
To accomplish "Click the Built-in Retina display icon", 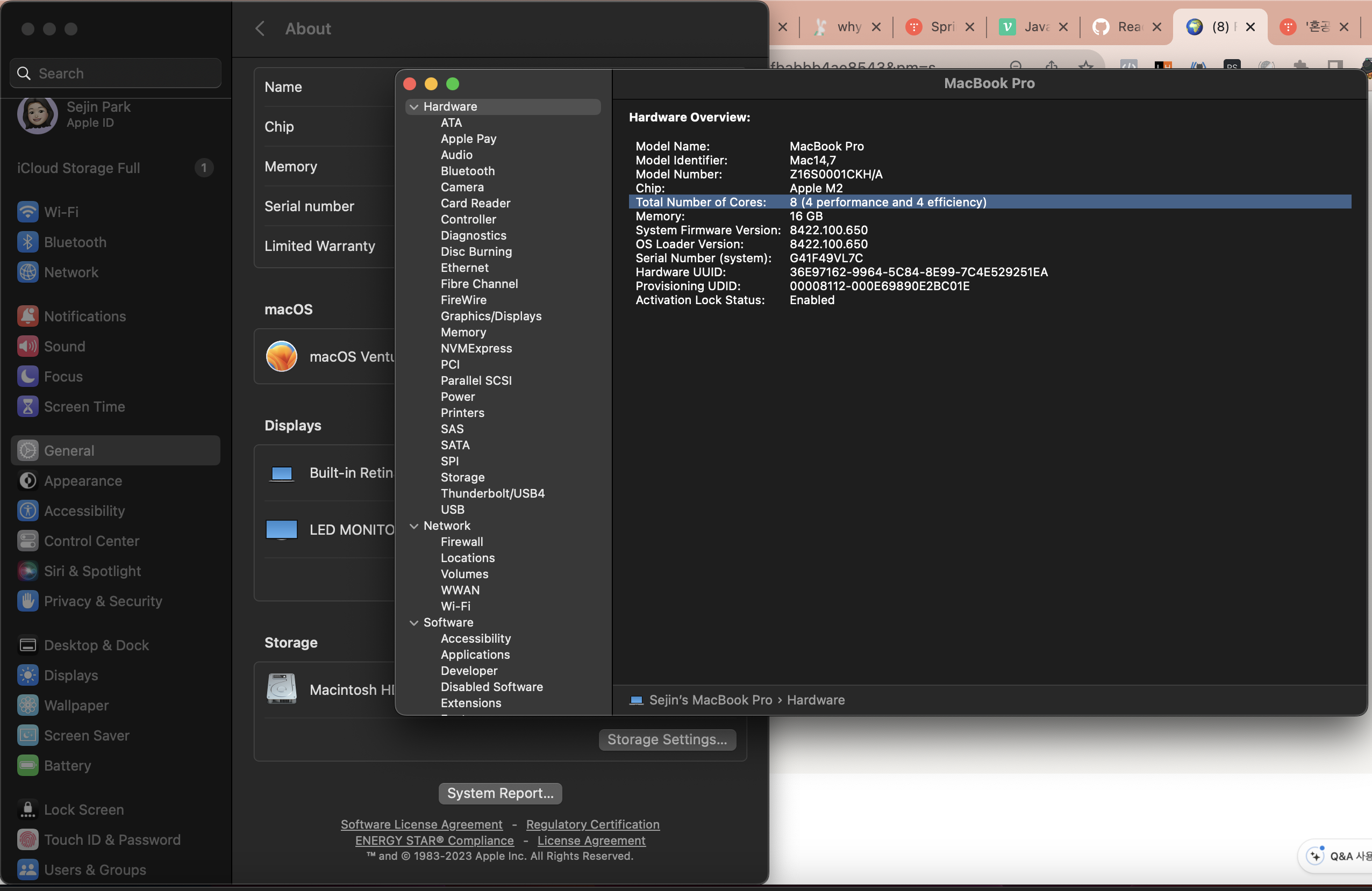I will click(x=281, y=473).
